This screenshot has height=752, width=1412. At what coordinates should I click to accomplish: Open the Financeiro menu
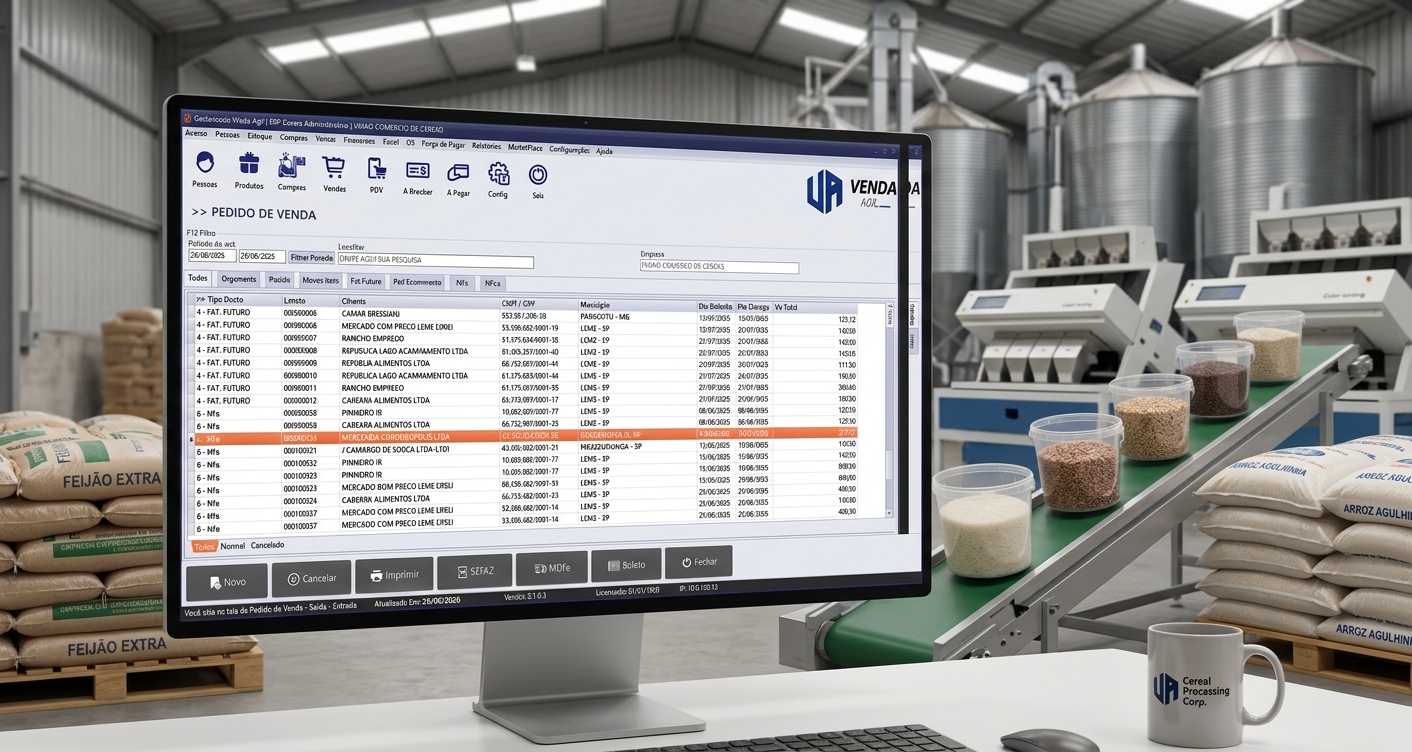coord(359,140)
